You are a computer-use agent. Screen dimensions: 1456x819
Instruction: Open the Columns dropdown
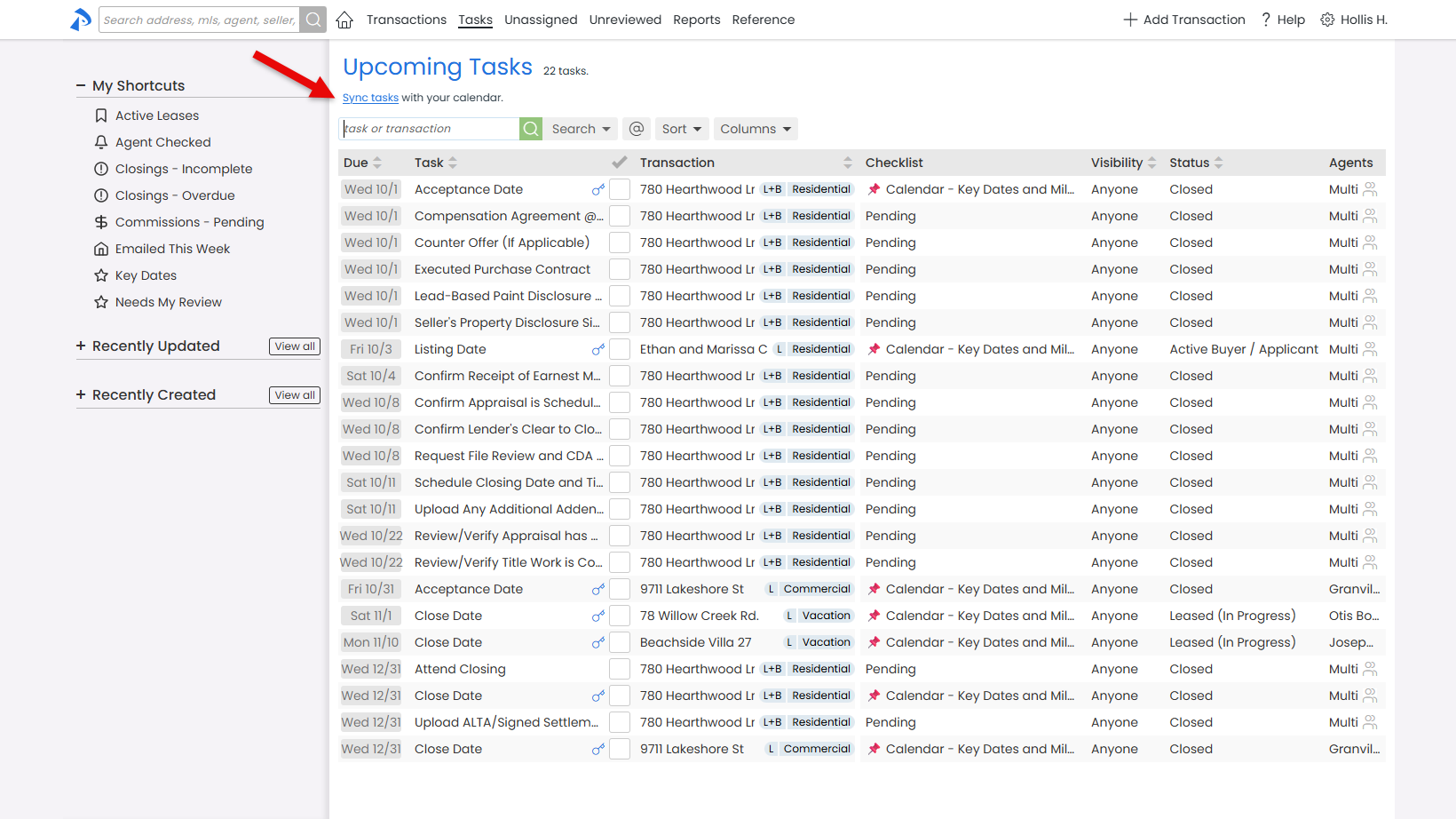tap(756, 129)
